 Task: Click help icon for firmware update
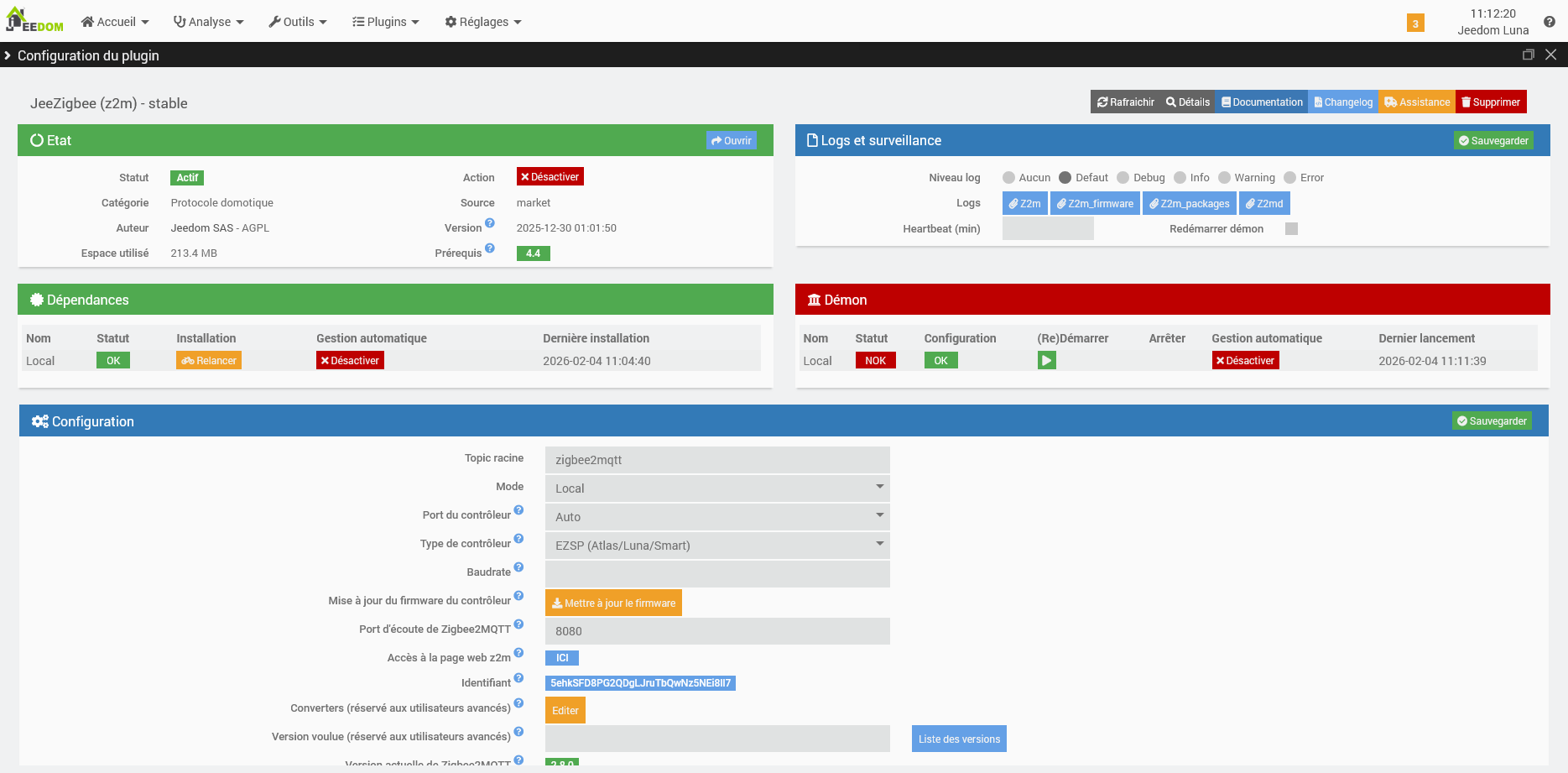(x=518, y=596)
